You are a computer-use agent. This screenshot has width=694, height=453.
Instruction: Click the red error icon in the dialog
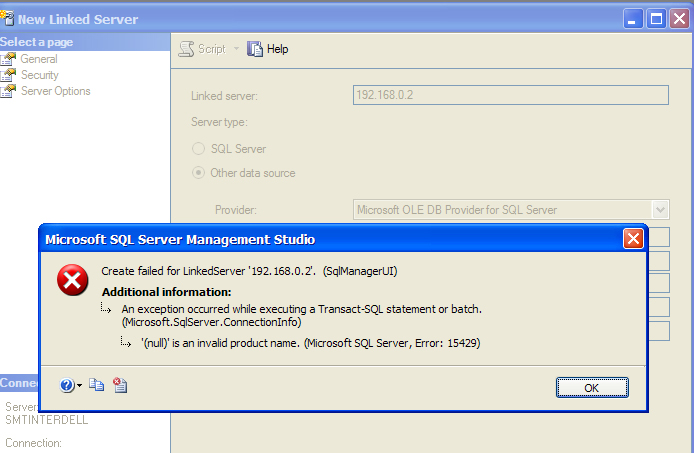73,280
